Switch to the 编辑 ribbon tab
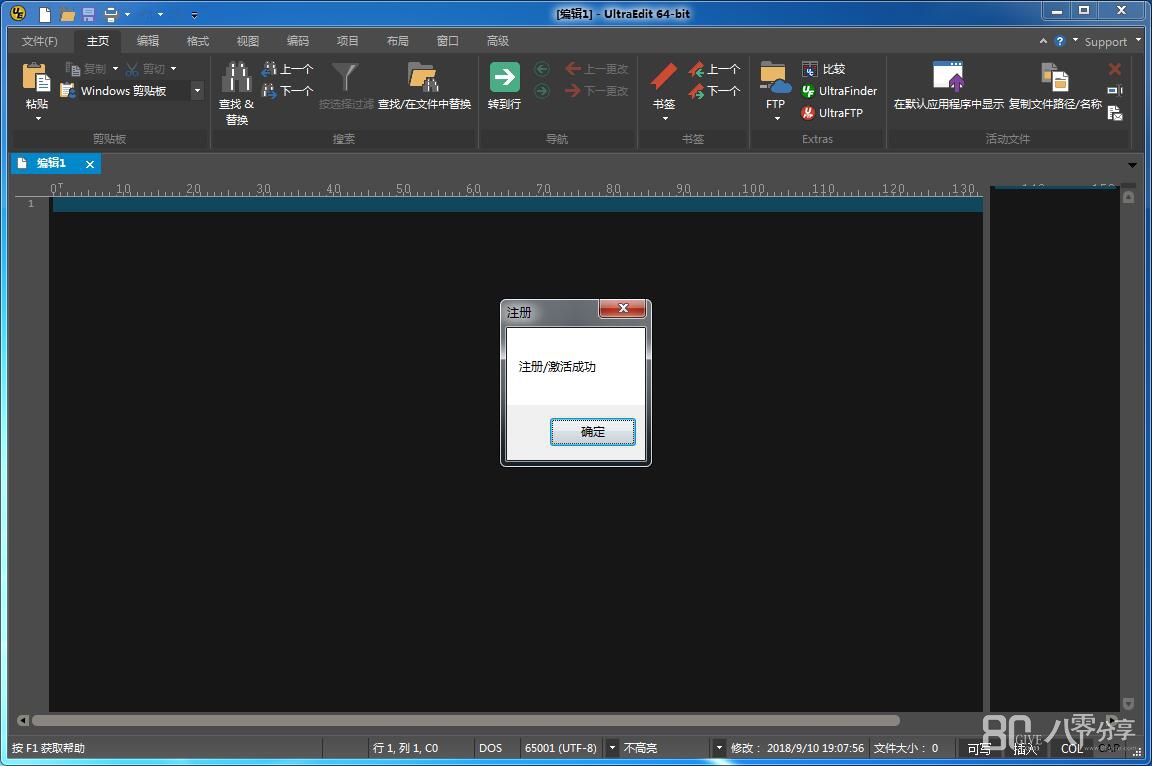Image resolution: width=1152 pixels, height=766 pixels. 148,41
